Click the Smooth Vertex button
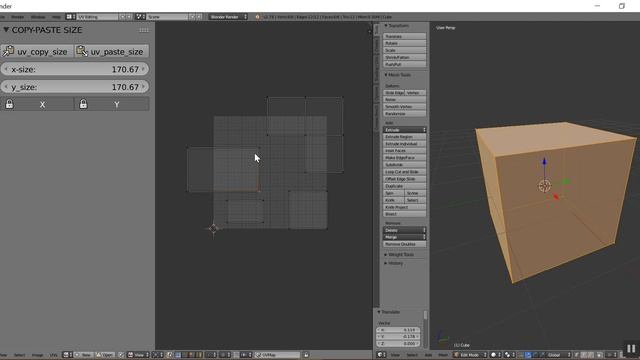The height and width of the screenshot is (360, 640). [x=404, y=107]
